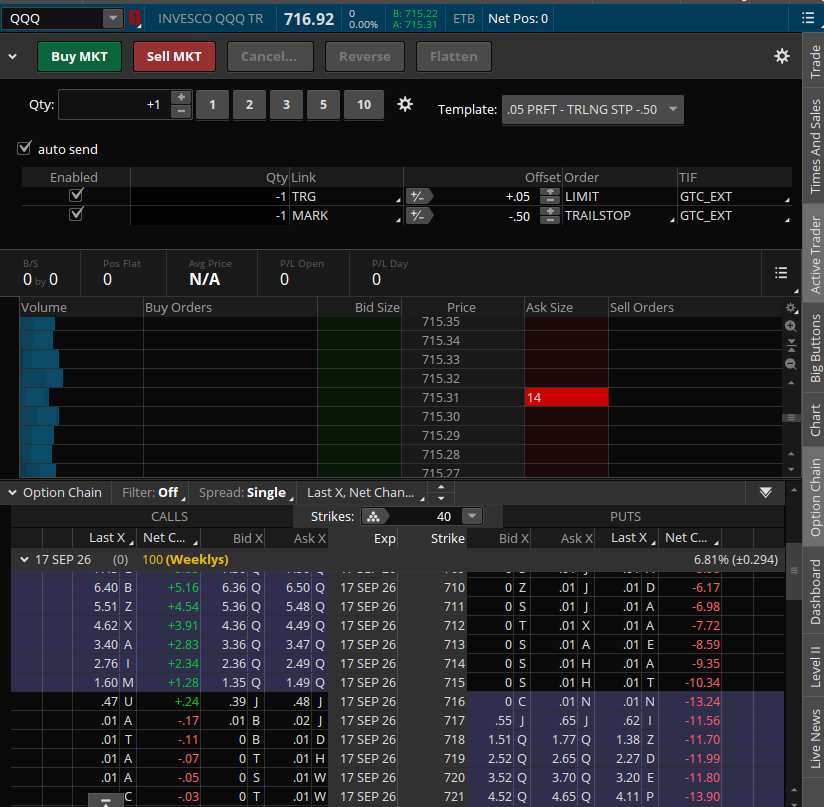The image size is (824, 807).
Task: Open Last X, Net Chan layout dropdown
Action: click(x=365, y=492)
